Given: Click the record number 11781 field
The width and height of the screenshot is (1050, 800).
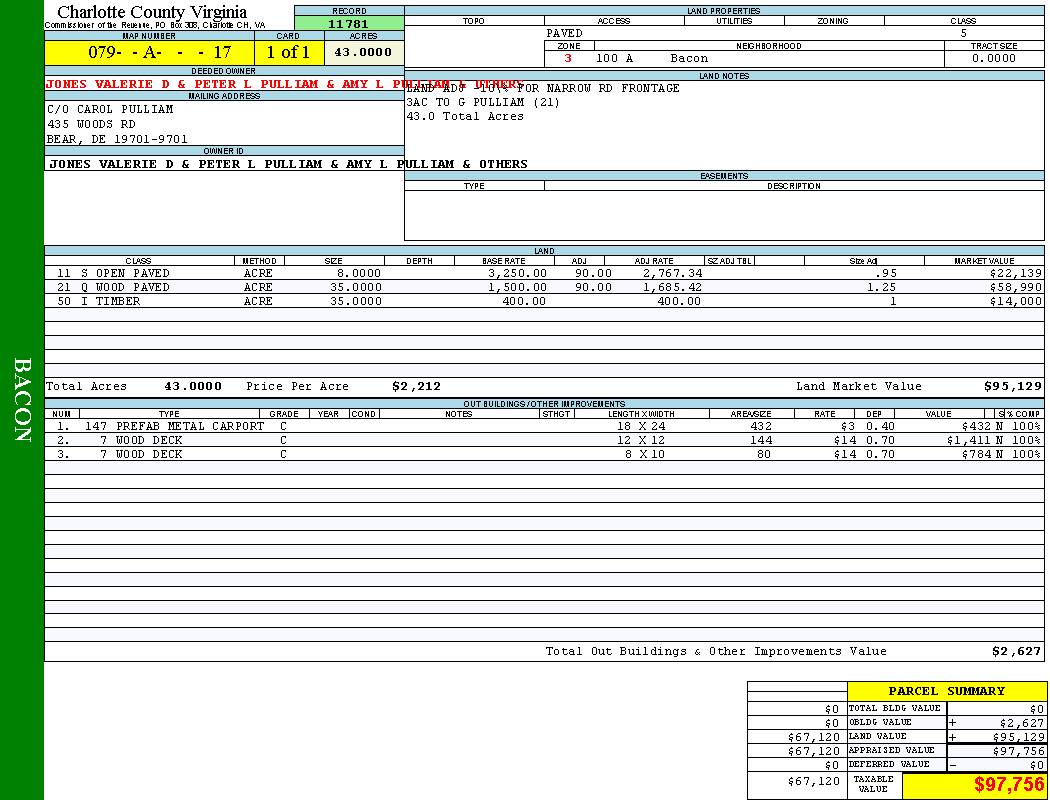Looking at the screenshot, I should [348, 24].
